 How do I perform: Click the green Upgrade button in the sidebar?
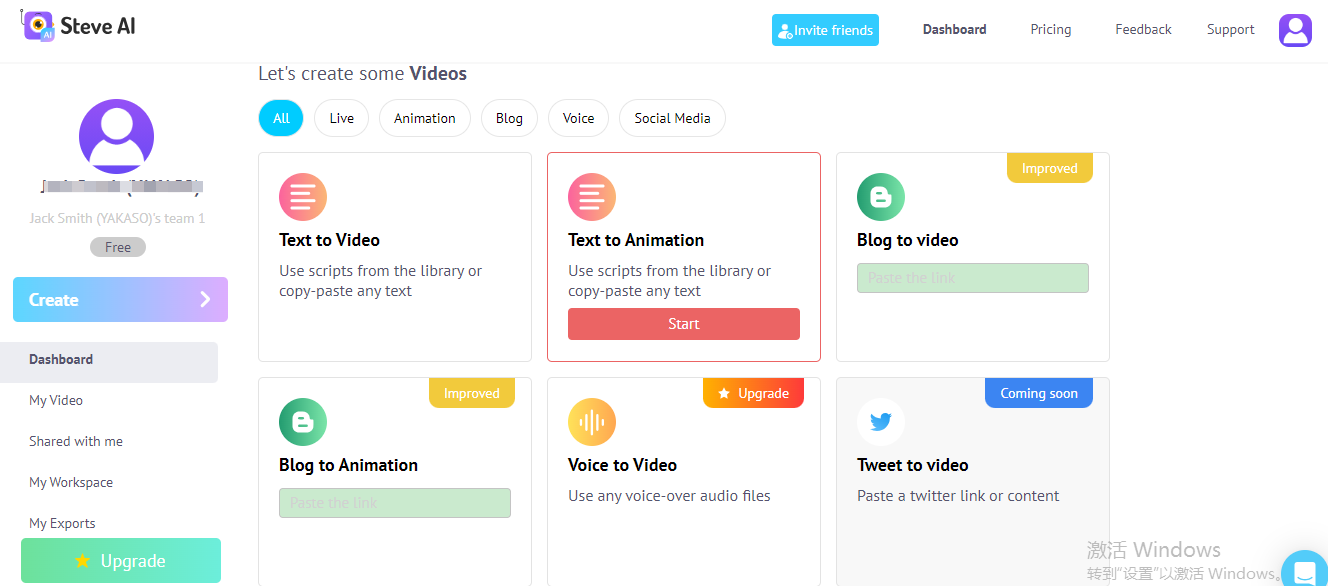[x=121, y=561]
